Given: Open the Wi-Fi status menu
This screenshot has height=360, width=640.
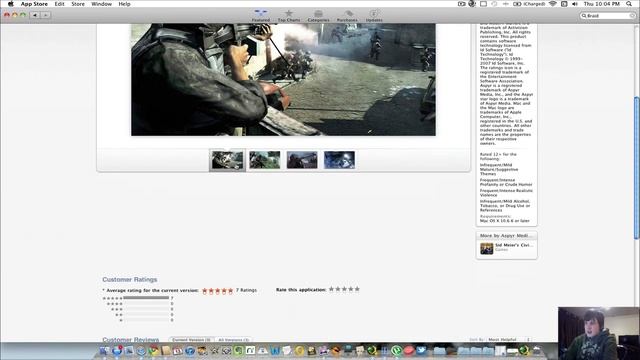Looking at the screenshot, I should (553, 4).
